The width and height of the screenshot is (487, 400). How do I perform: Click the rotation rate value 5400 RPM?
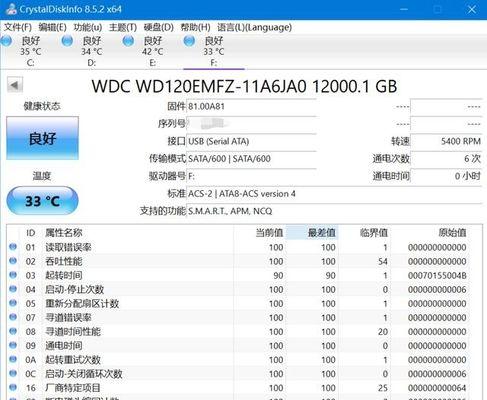point(446,141)
